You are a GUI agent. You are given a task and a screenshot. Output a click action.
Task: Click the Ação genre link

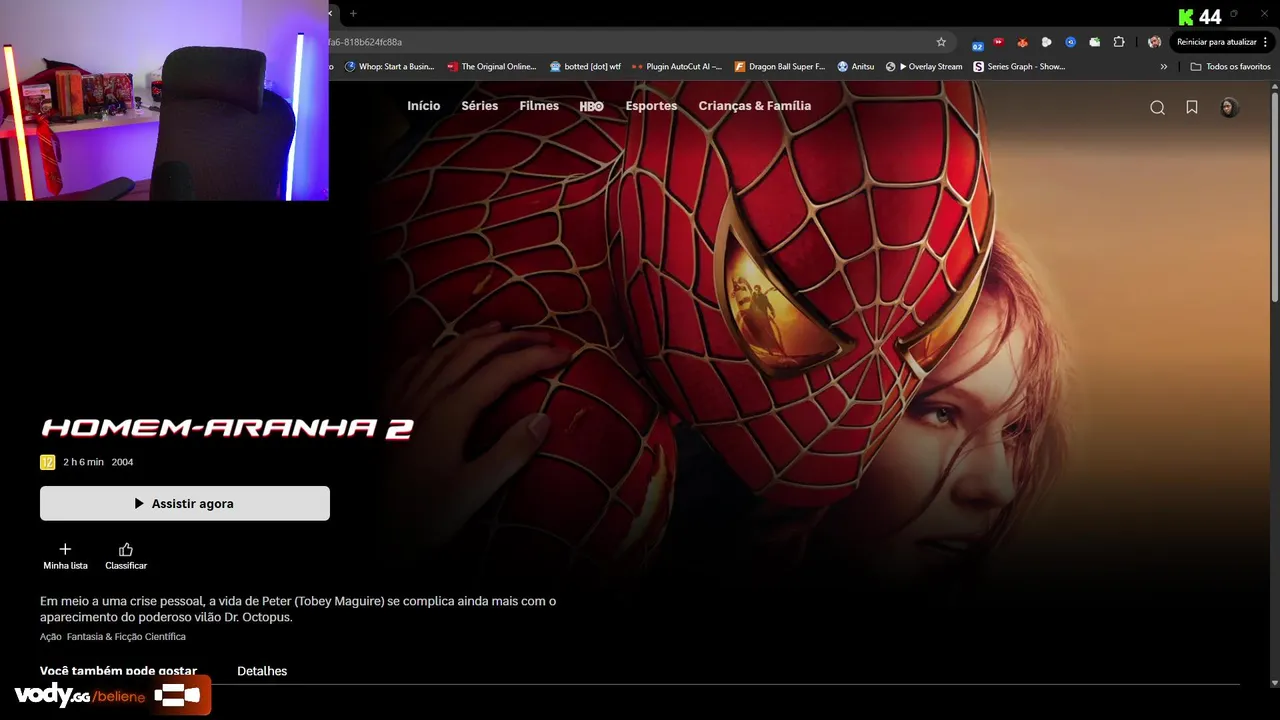tap(50, 637)
